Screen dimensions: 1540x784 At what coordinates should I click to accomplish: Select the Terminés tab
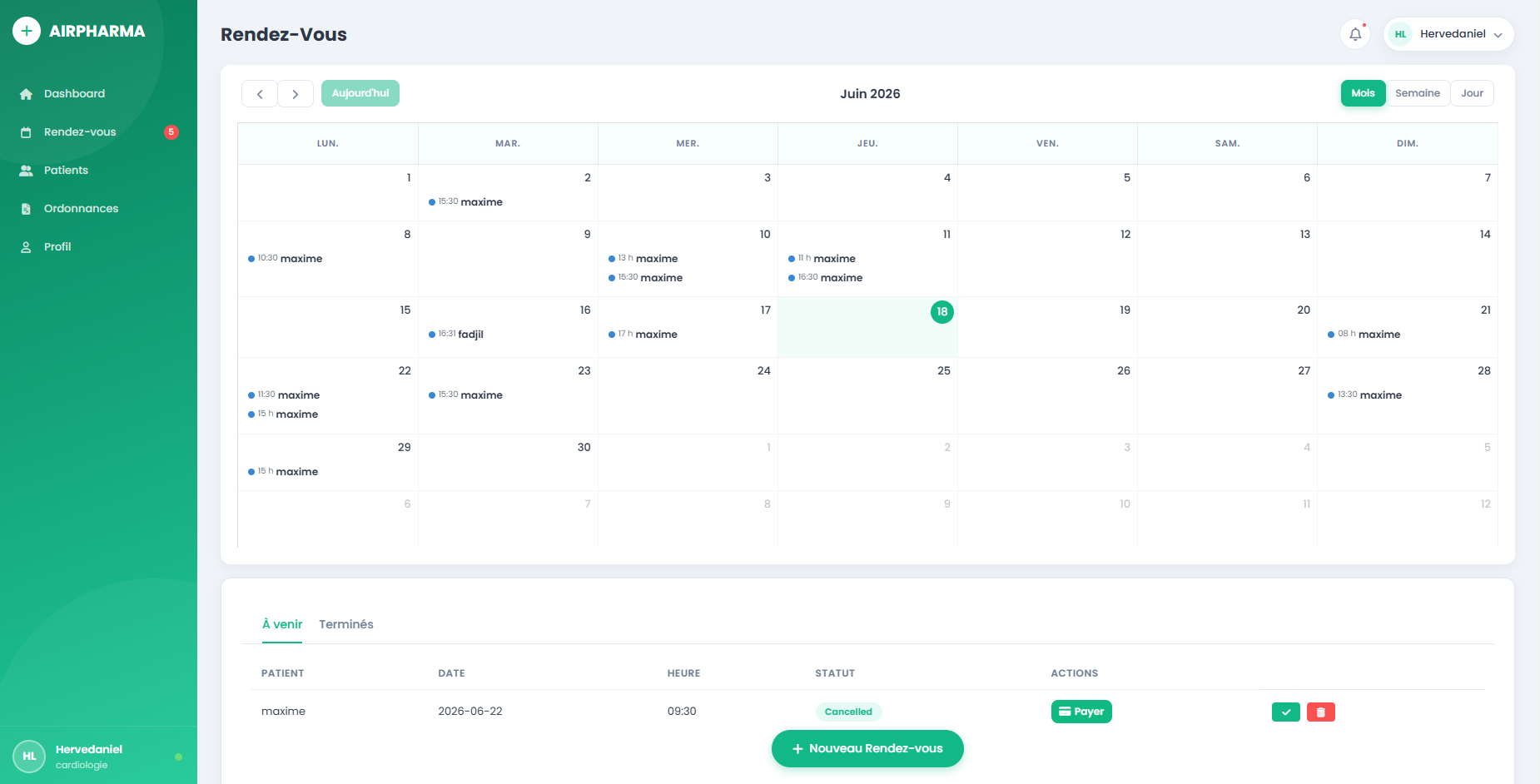346,625
